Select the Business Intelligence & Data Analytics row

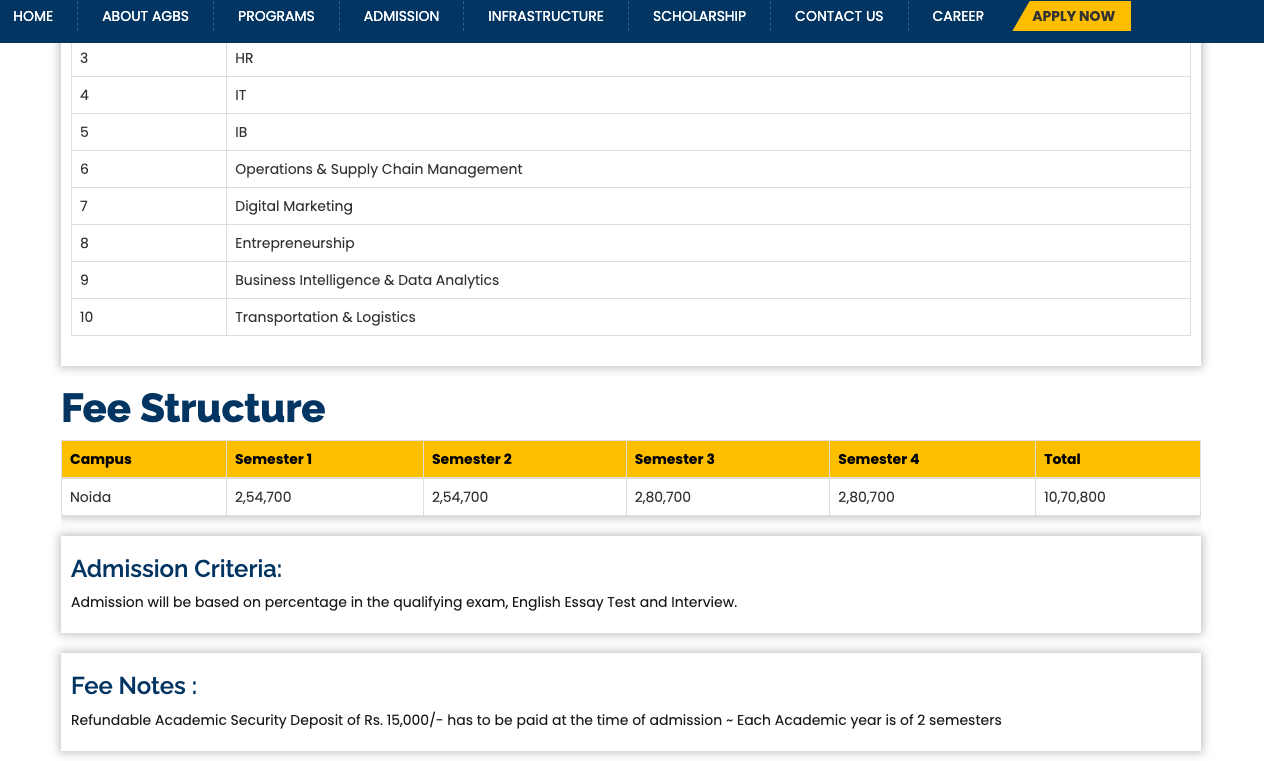(x=366, y=280)
